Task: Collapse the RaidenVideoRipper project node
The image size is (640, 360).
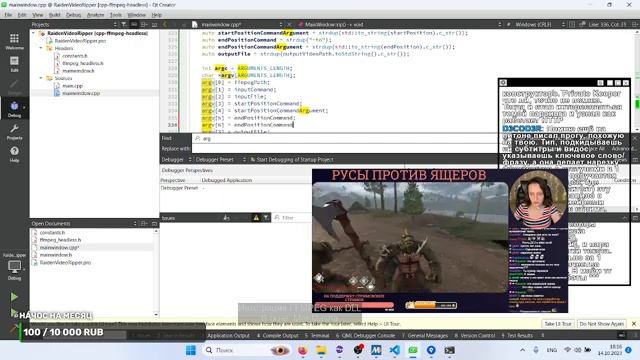Action: pyautogui.click(x=34, y=33)
